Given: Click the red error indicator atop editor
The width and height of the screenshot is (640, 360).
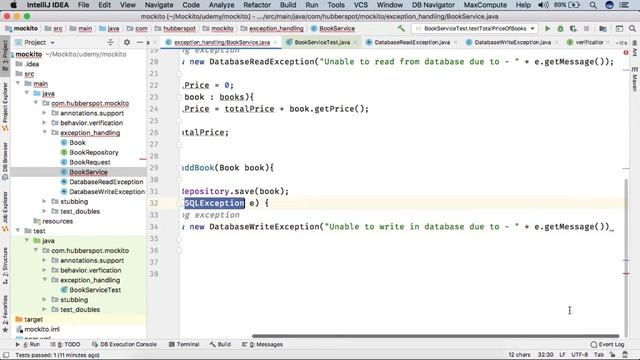Looking at the screenshot, I should 626,53.
